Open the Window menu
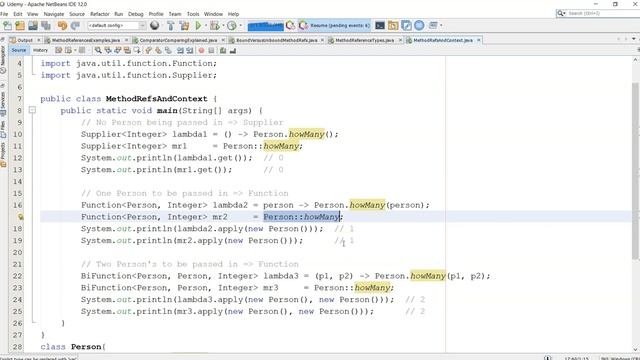This screenshot has height=360, width=640. click(x=213, y=14)
